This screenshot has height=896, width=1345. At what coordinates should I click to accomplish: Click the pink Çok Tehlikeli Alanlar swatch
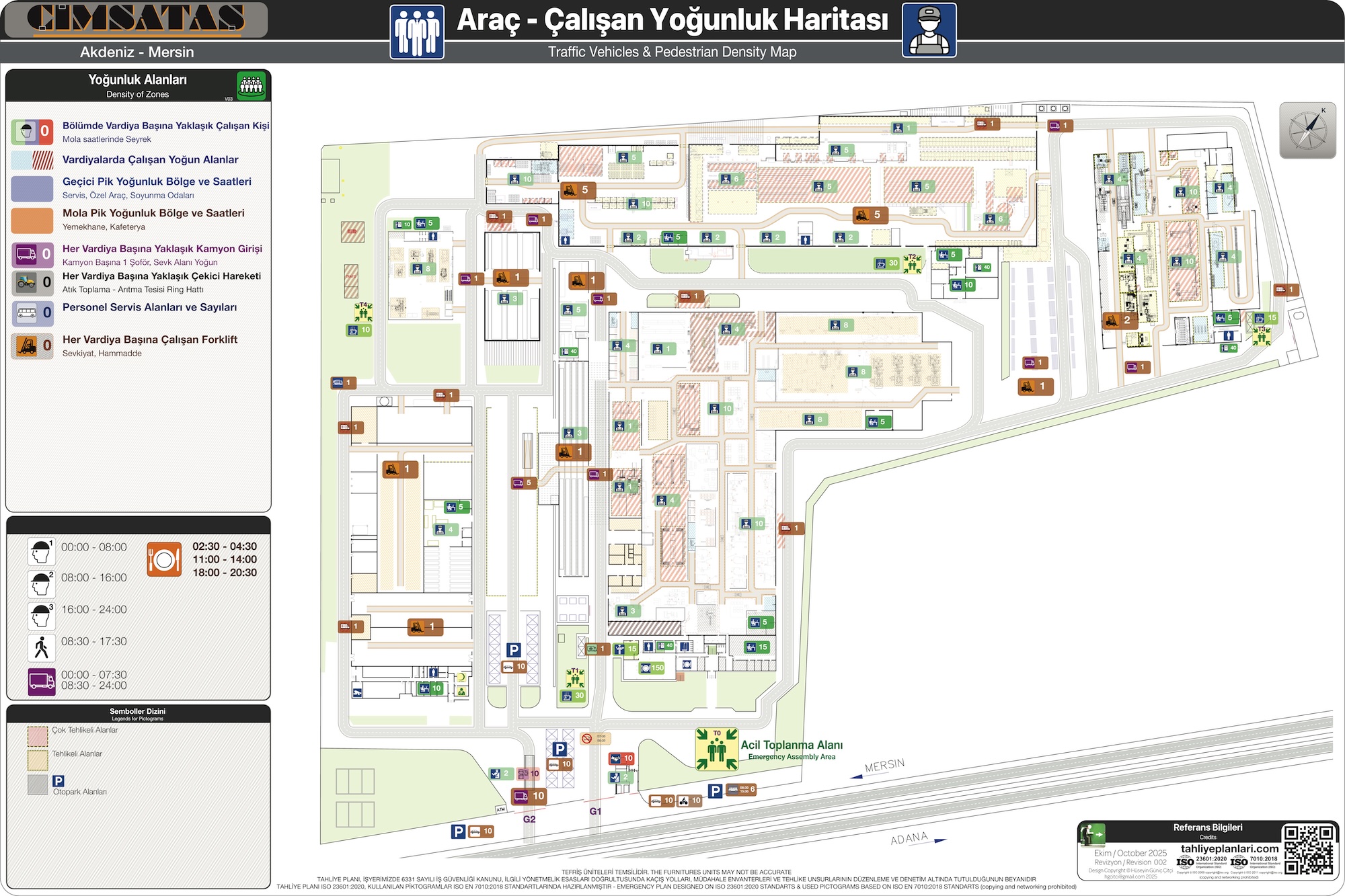[38, 736]
